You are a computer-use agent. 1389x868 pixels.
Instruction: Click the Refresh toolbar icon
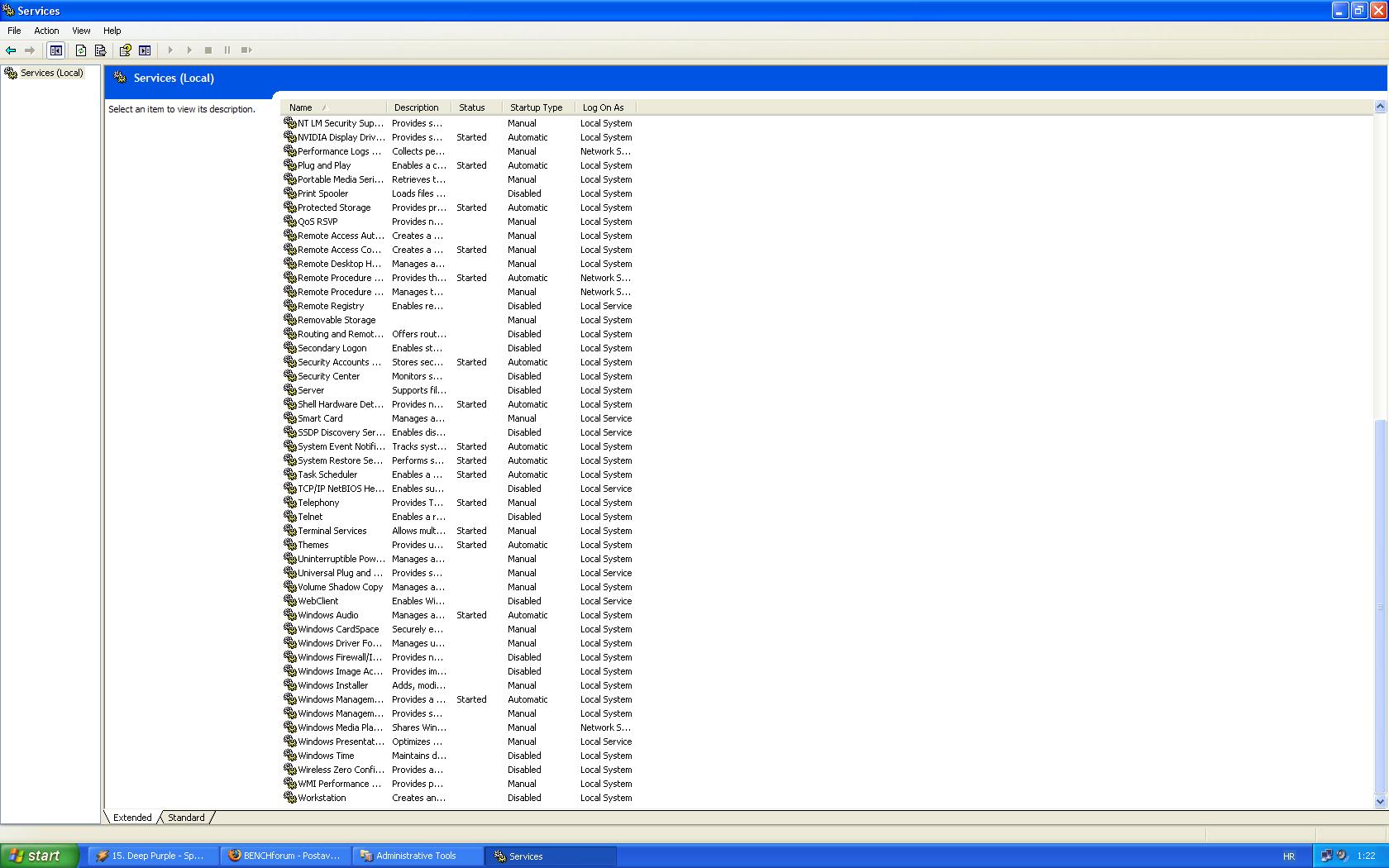click(x=81, y=50)
